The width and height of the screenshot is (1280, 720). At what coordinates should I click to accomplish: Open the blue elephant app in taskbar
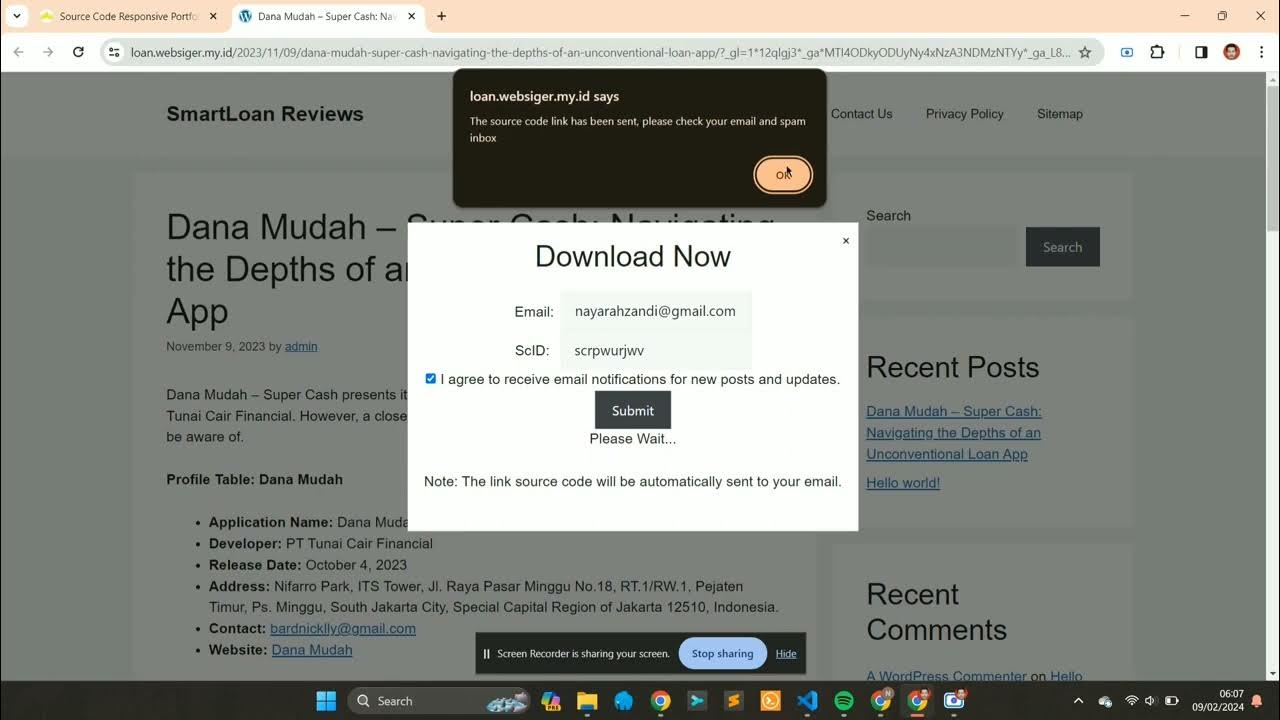pyautogui.click(x=623, y=701)
